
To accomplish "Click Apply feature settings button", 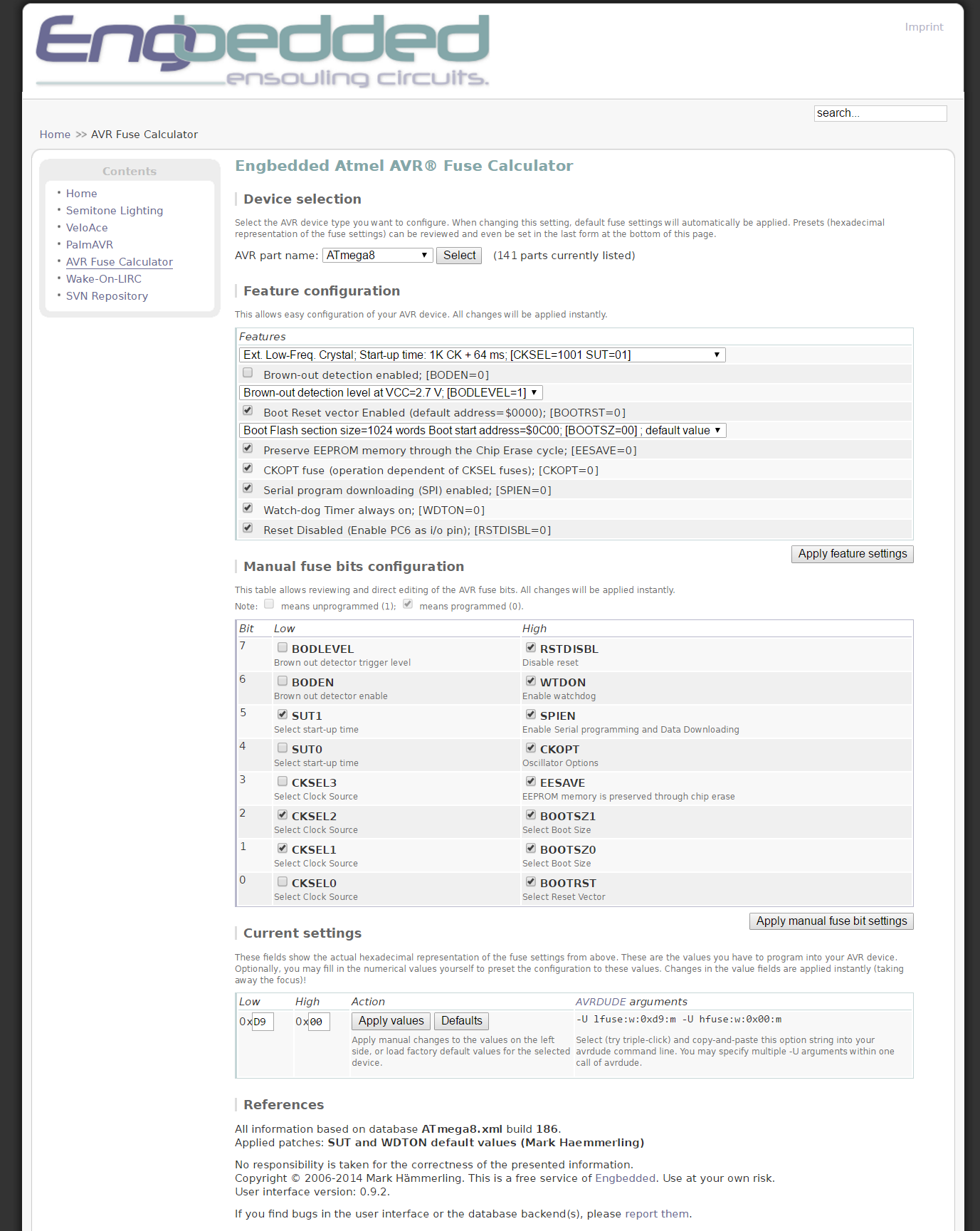I will click(853, 554).
